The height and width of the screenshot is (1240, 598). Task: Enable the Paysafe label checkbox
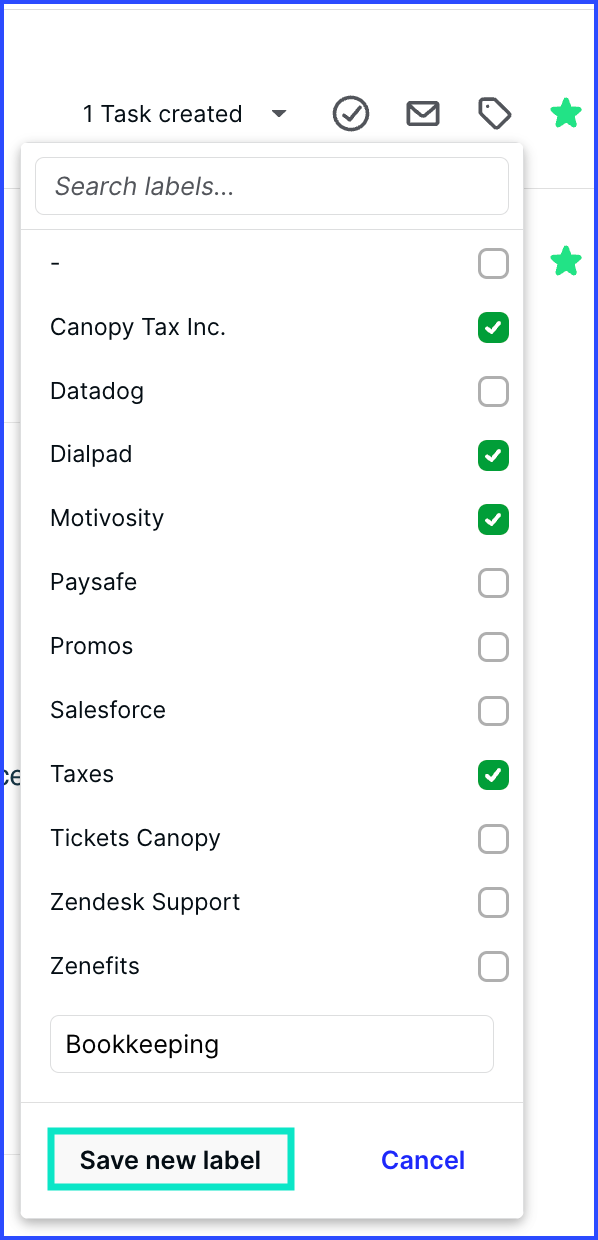(493, 583)
